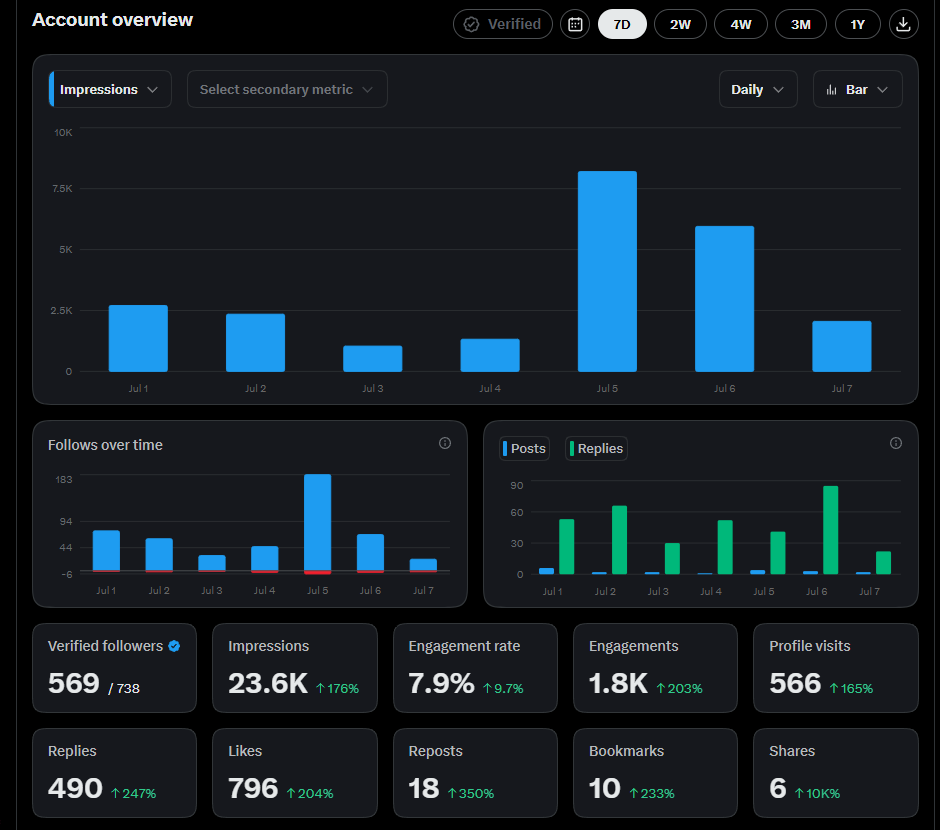This screenshot has width=940, height=830.
Task: Toggle the Posts series legend
Action: click(x=525, y=448)
